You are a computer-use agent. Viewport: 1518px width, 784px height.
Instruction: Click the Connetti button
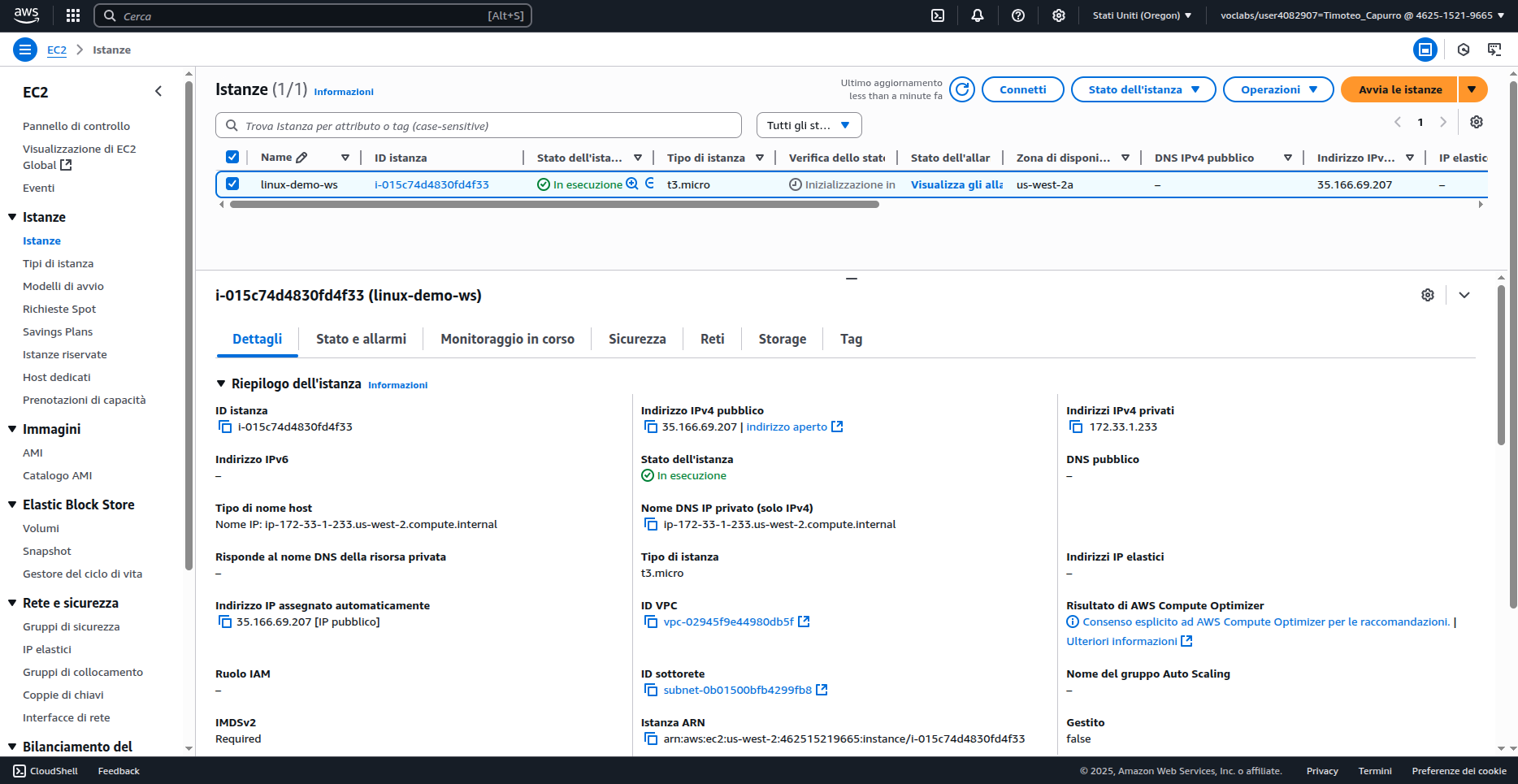(x=1022, y=89)
